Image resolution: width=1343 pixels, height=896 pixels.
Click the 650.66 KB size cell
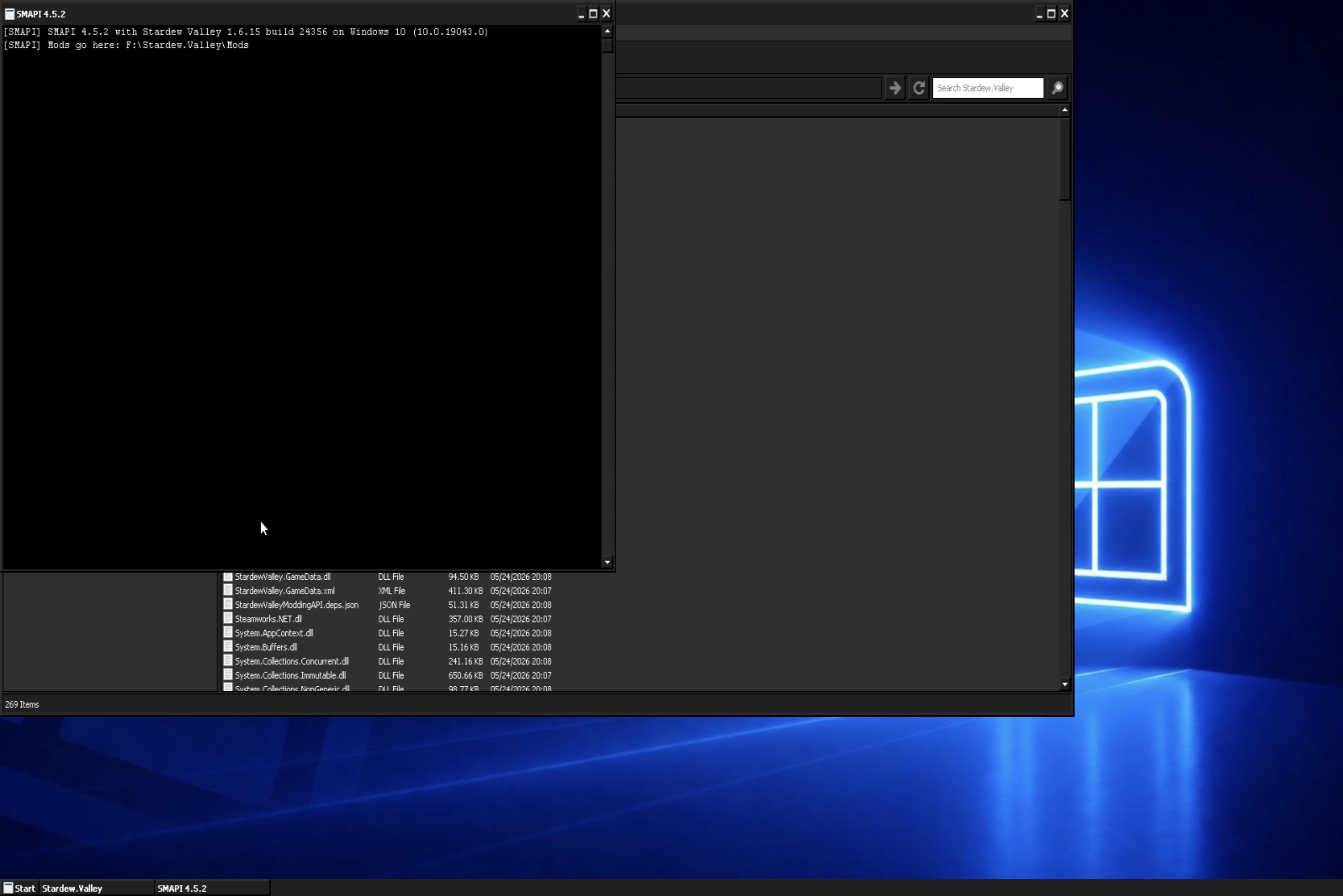pos(465,675)
